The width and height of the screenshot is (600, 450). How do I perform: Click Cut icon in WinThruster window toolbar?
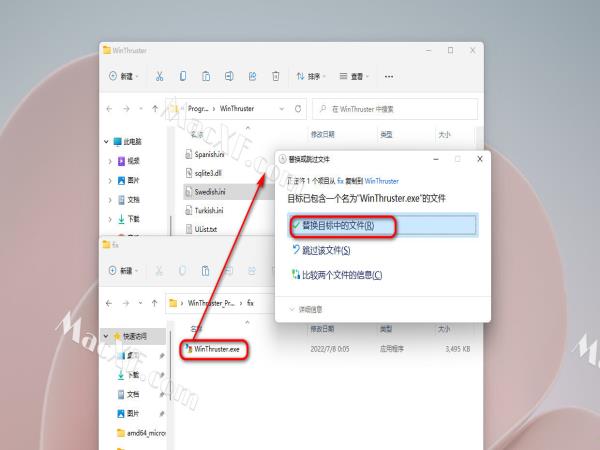(159, 76)
